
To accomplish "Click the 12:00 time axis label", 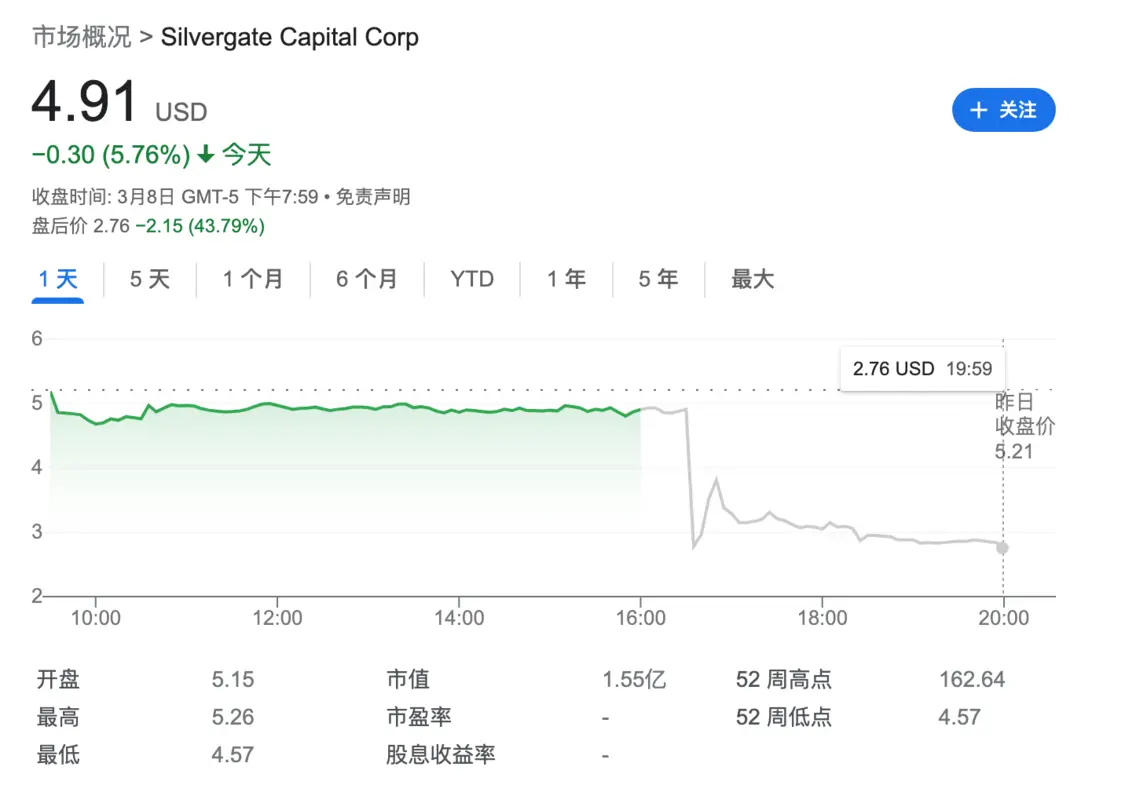I will (277, 618).
